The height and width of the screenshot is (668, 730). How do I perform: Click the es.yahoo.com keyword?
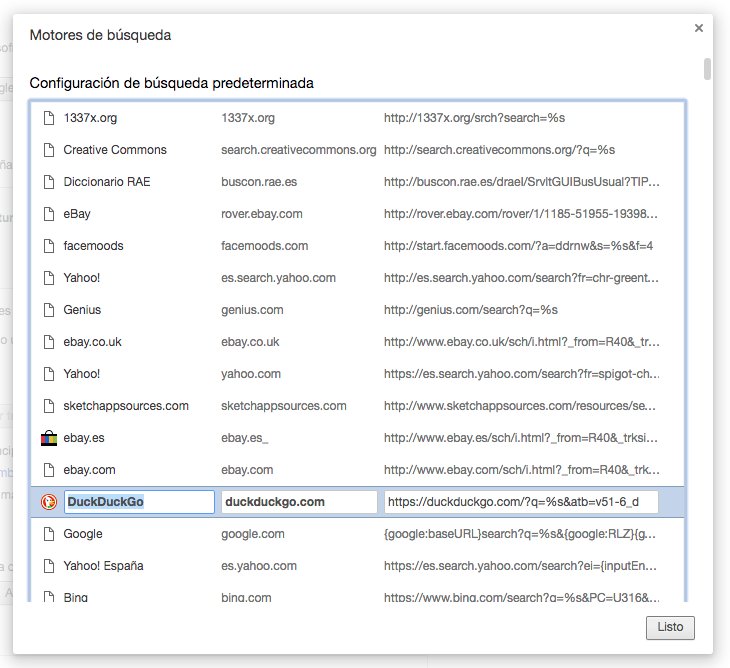click(x=259, y=566)
